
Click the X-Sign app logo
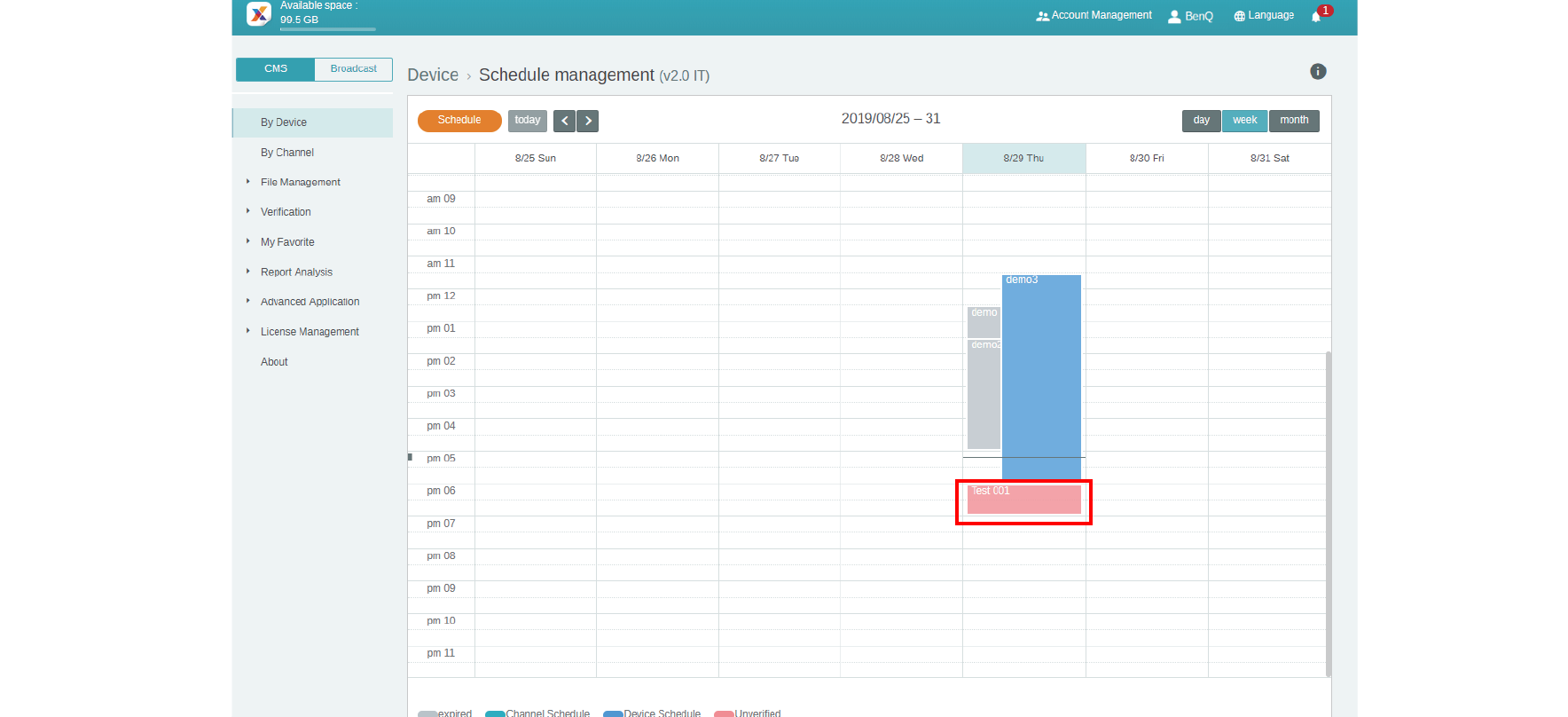258,13
